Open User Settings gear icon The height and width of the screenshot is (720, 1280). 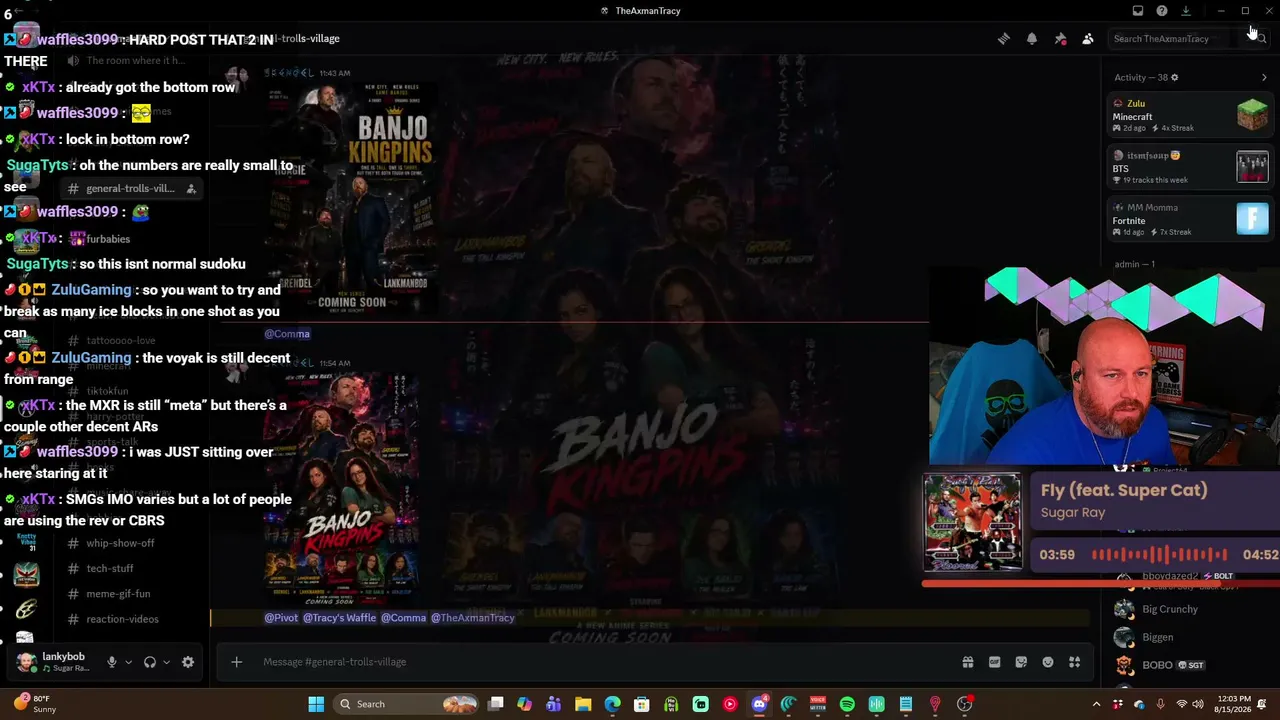188,662
